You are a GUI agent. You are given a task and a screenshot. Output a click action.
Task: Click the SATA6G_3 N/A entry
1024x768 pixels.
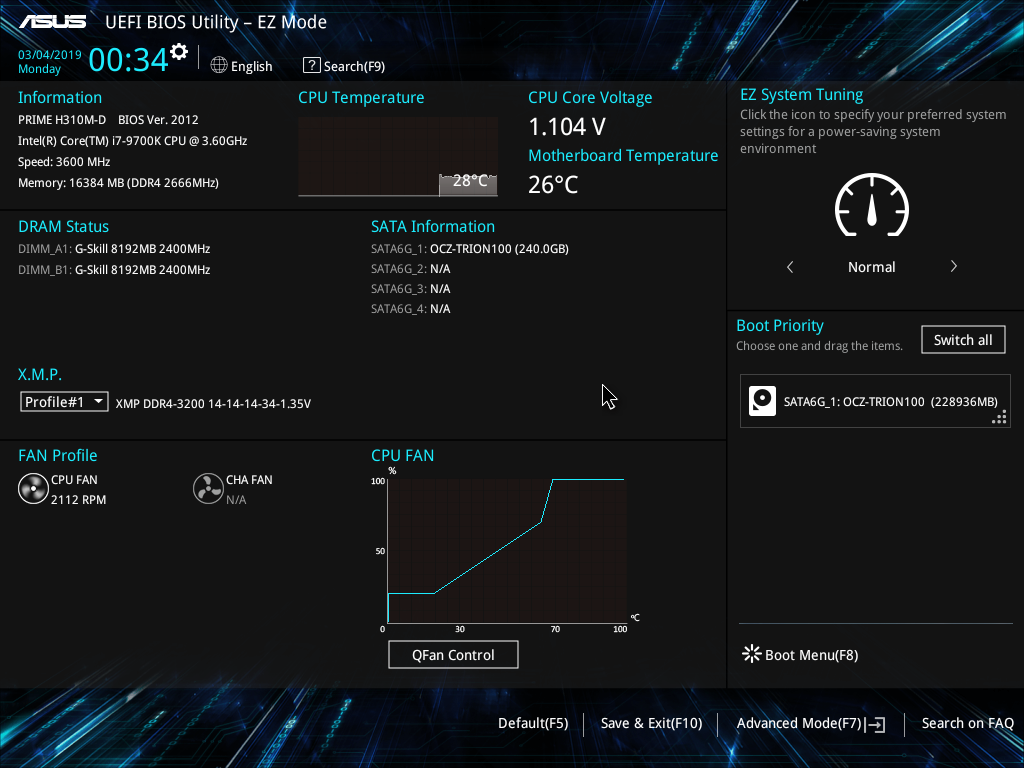pos(411,289)
